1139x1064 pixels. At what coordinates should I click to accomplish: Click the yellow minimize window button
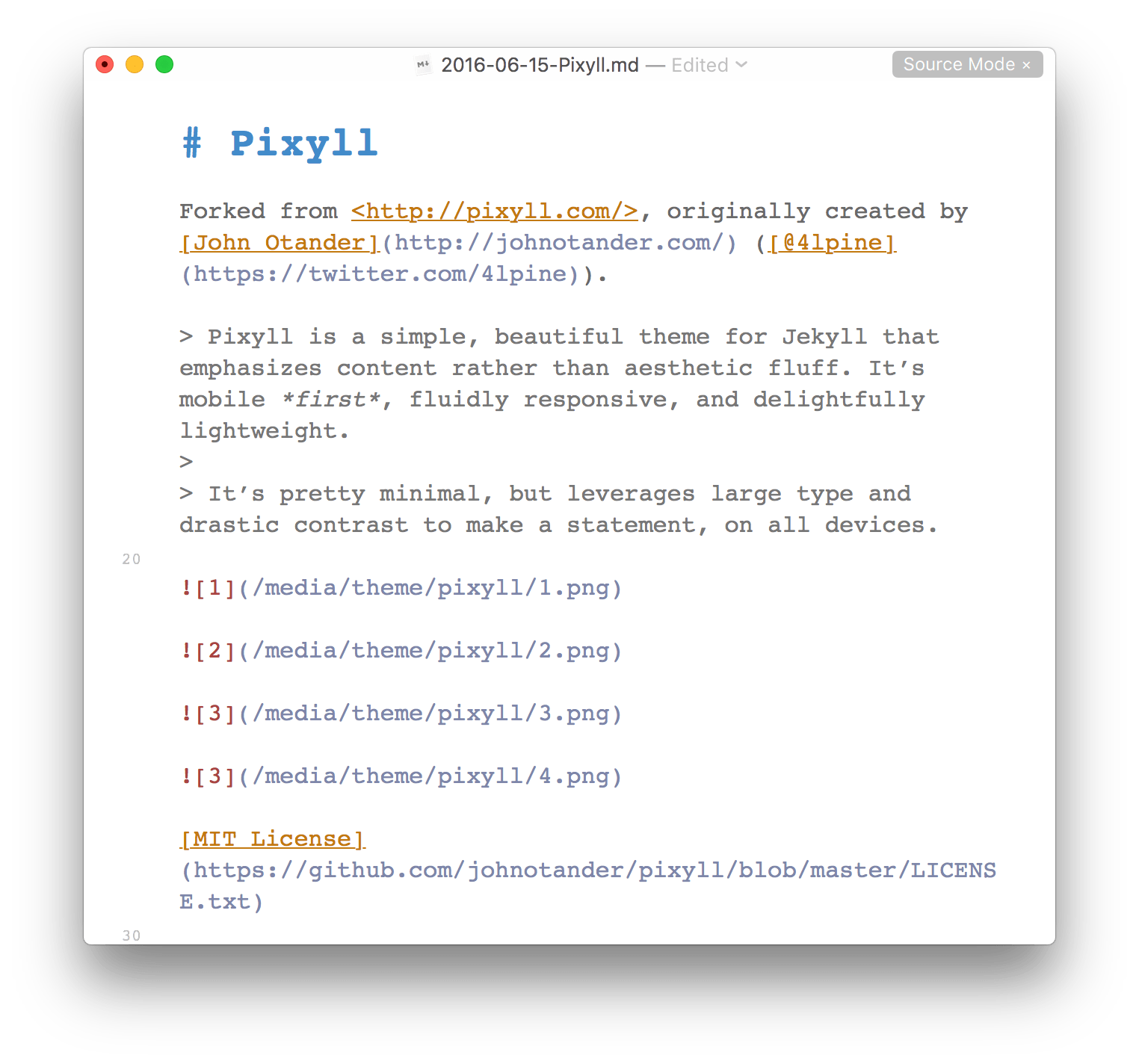tap(135, 65)
